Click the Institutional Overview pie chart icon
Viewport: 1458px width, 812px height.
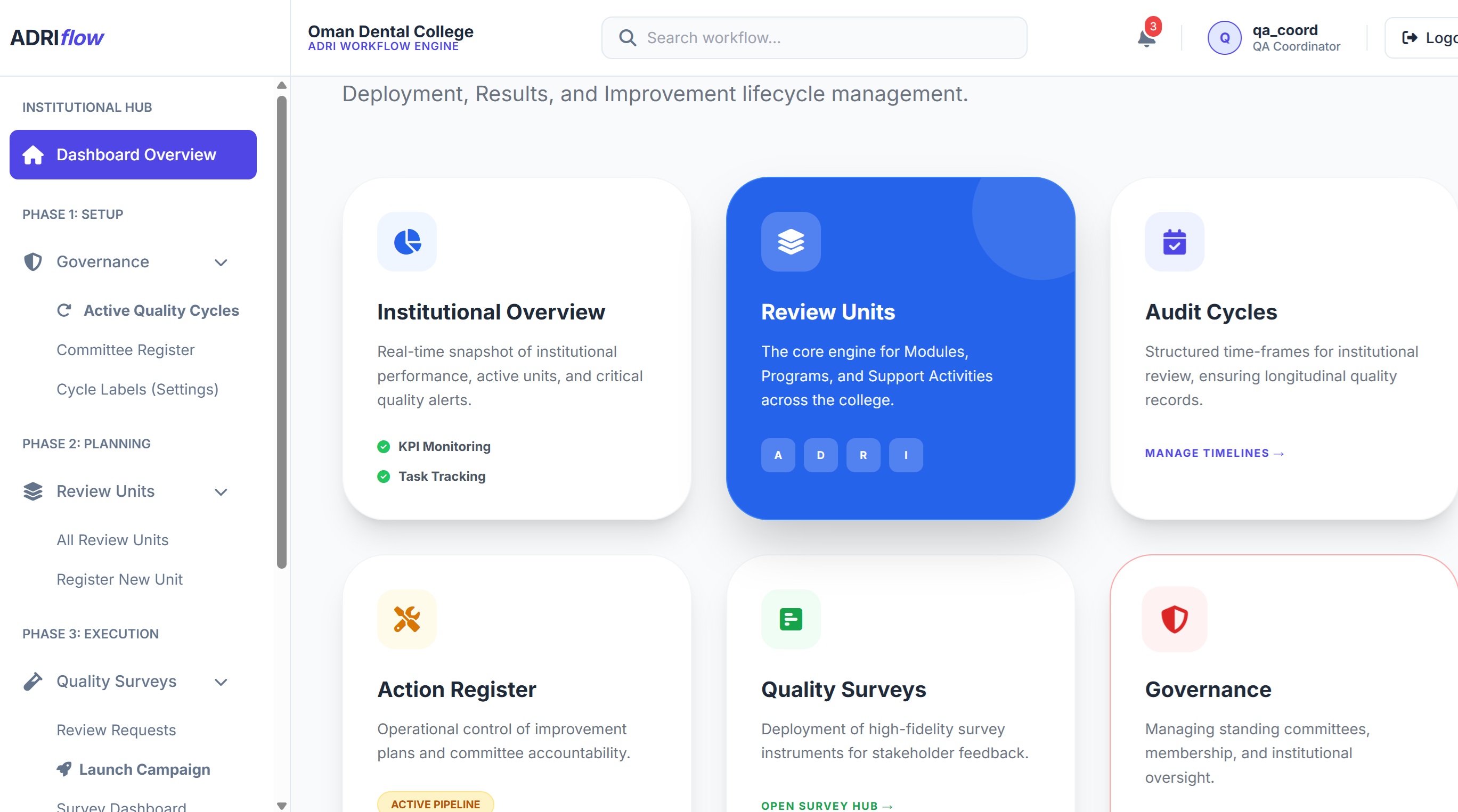[x=407, y=242]
